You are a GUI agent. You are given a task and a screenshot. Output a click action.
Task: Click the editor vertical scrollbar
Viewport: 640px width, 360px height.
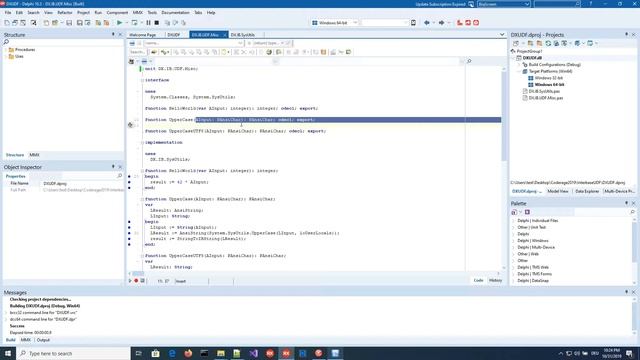coord(504,167)
